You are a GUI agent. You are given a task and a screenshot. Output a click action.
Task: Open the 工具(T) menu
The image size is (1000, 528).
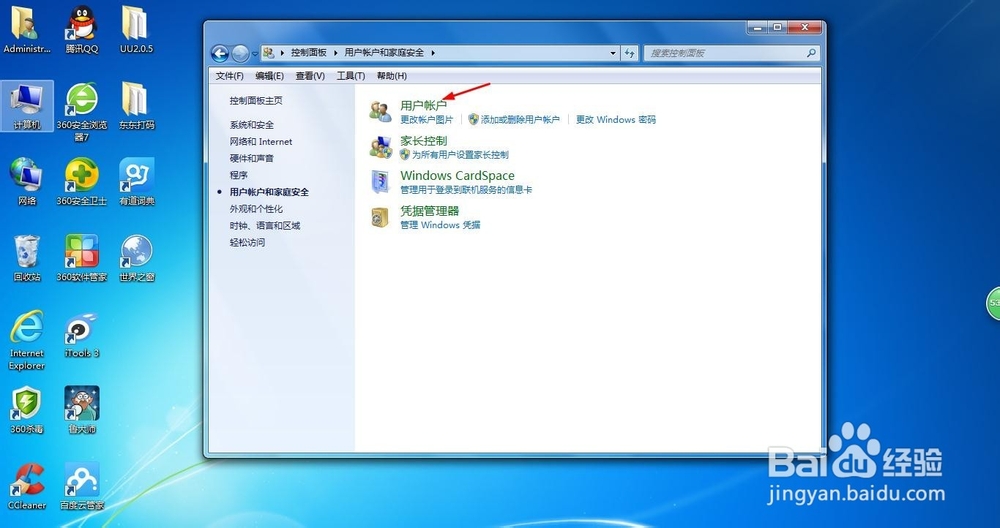pos(351,76)
